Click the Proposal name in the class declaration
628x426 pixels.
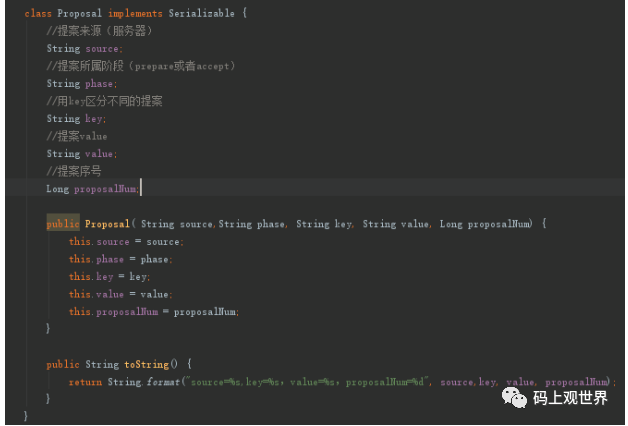point(79,13)
